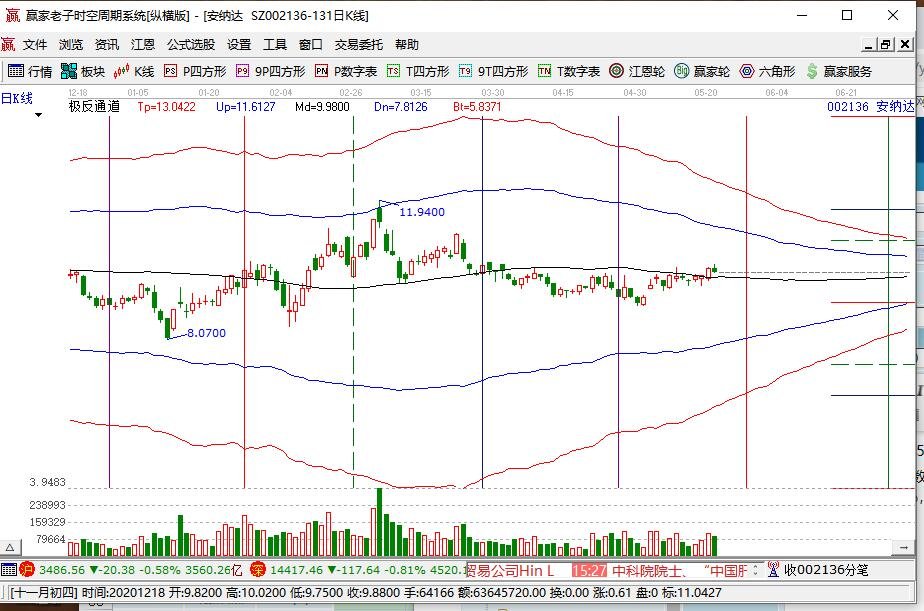Open the 文件 menu

point(35,44)
